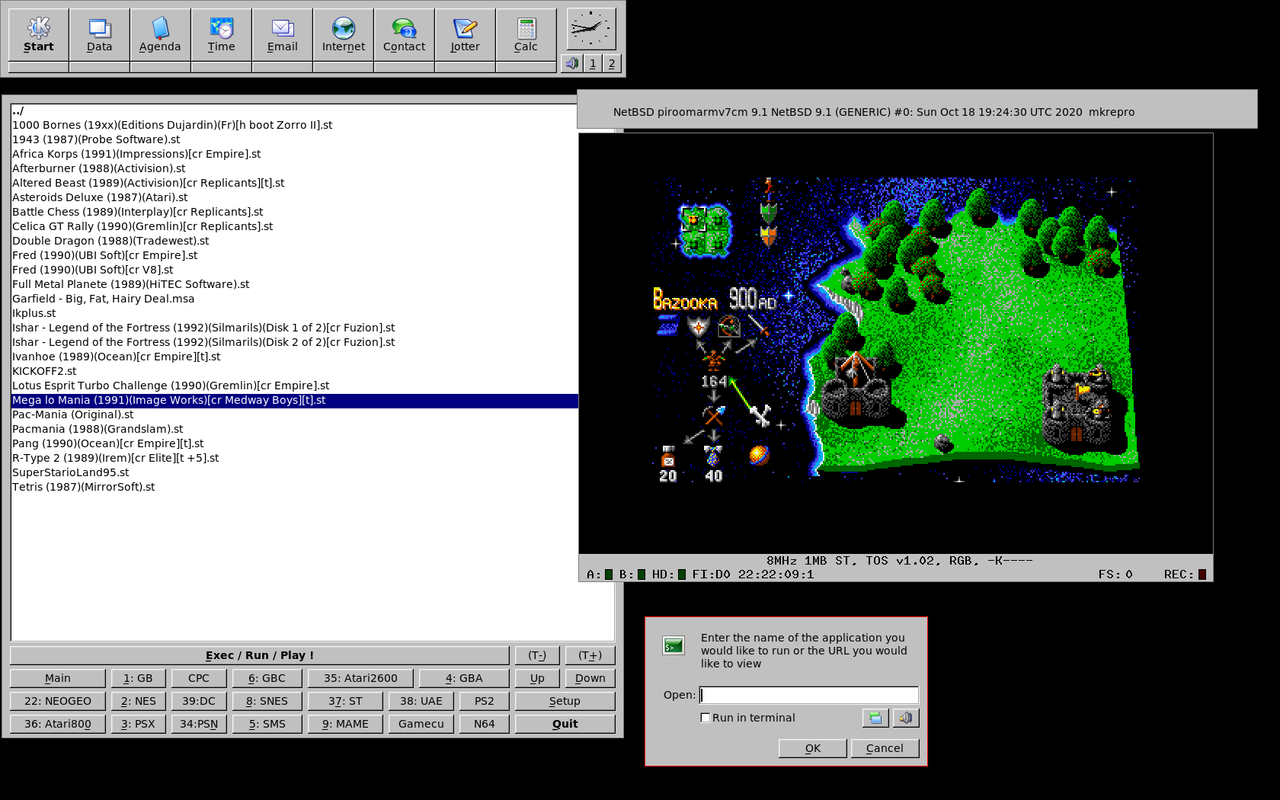The image size is (1280, 800).
Task: Click the analog clock widget
Action: [592, 29]
